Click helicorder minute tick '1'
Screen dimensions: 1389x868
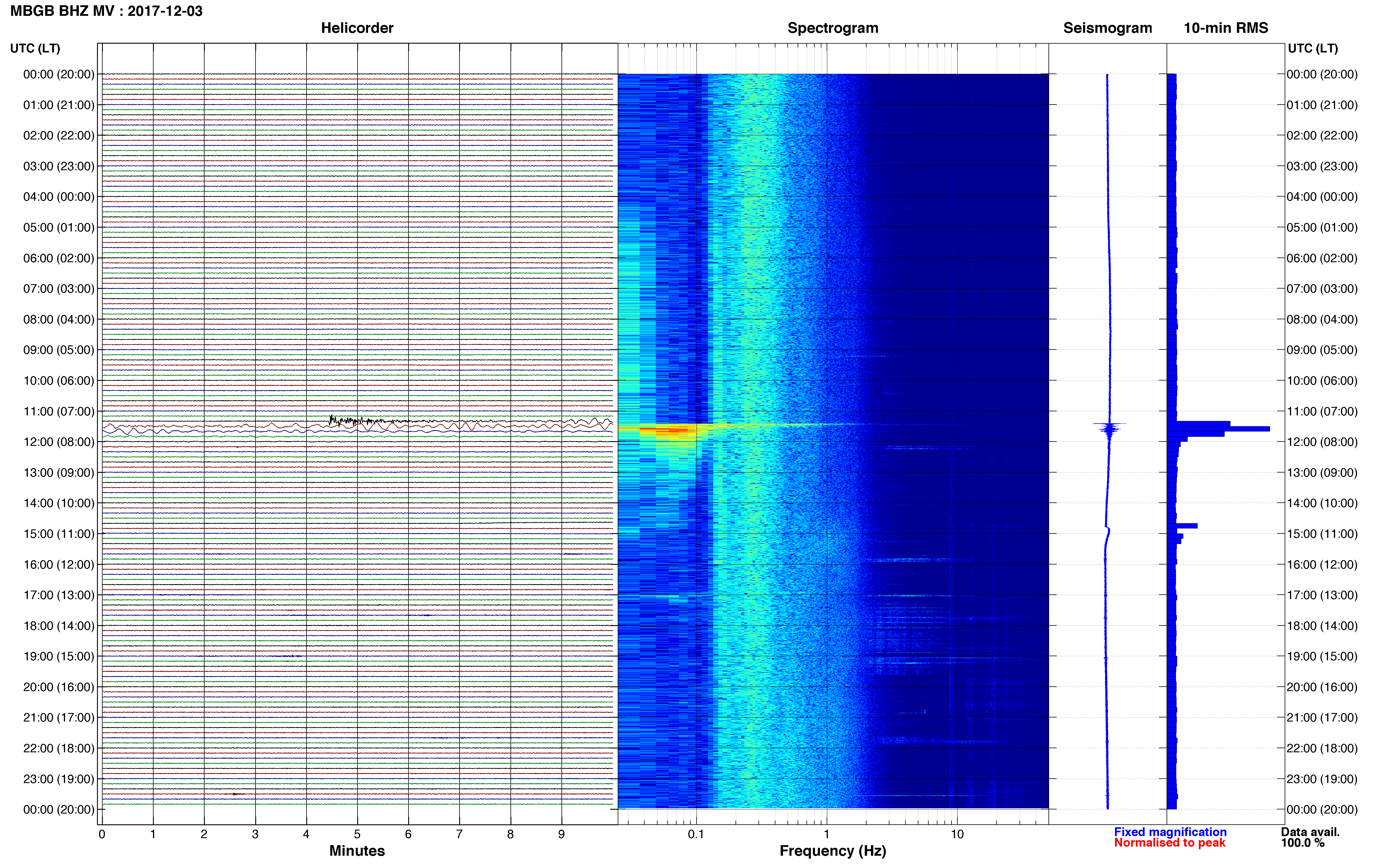(153, 834)
